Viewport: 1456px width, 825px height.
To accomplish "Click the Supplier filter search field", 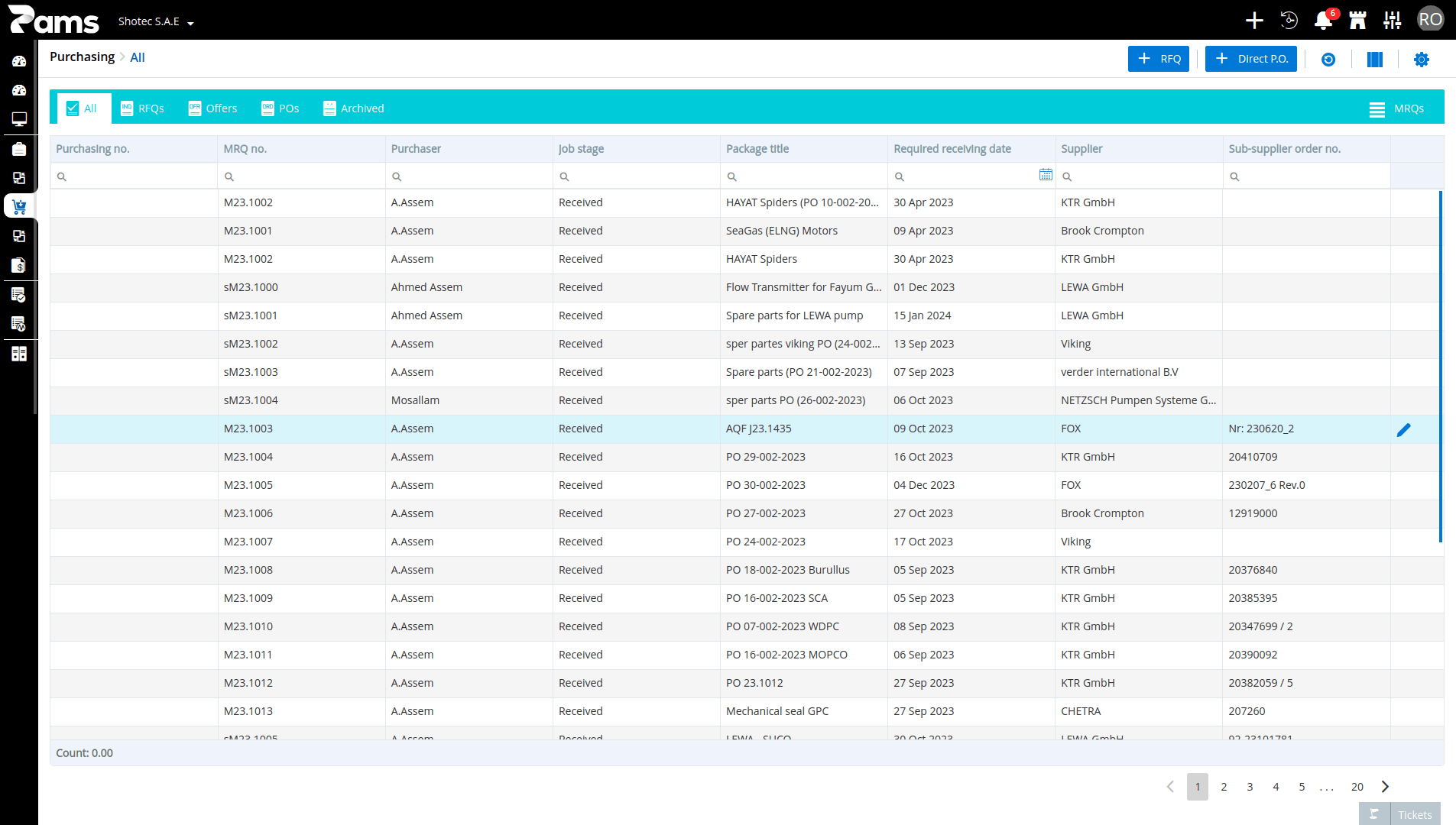I will click(1139, 176).
